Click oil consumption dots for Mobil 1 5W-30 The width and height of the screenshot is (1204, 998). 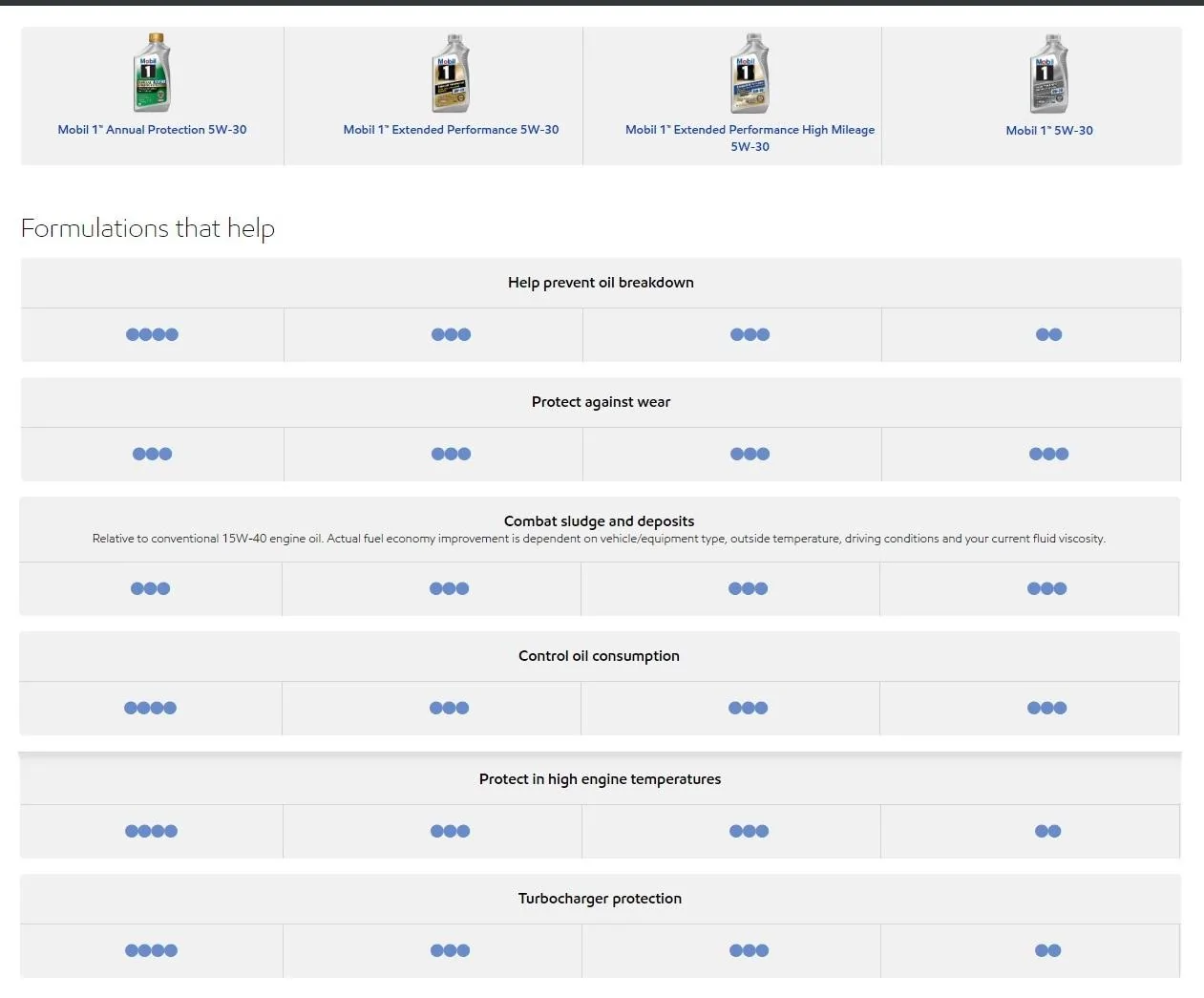pyautogui.click(x=1046, y=708)
